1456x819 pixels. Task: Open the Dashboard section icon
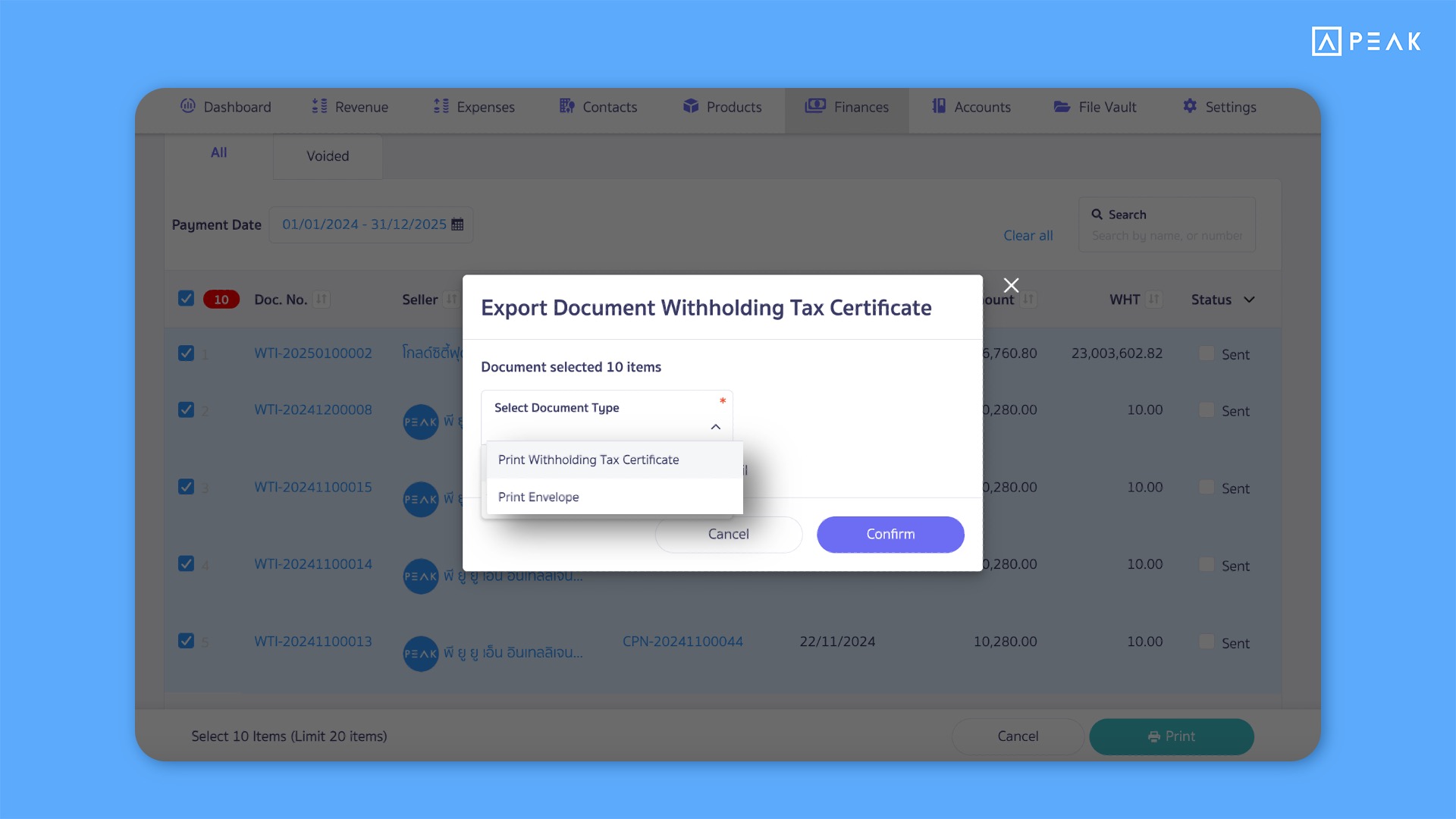tap(187, 106)
